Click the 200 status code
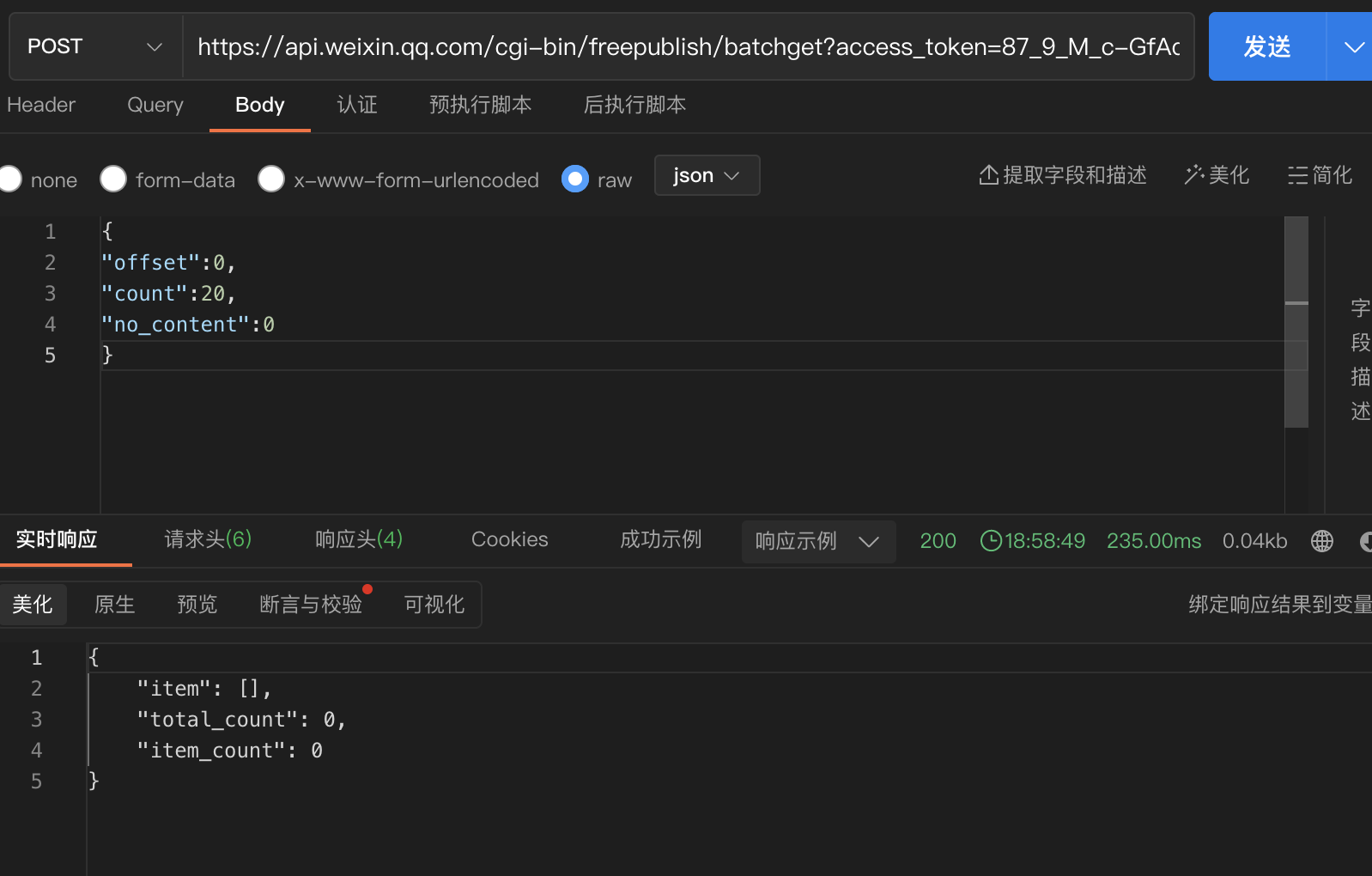 click(938, 541)
